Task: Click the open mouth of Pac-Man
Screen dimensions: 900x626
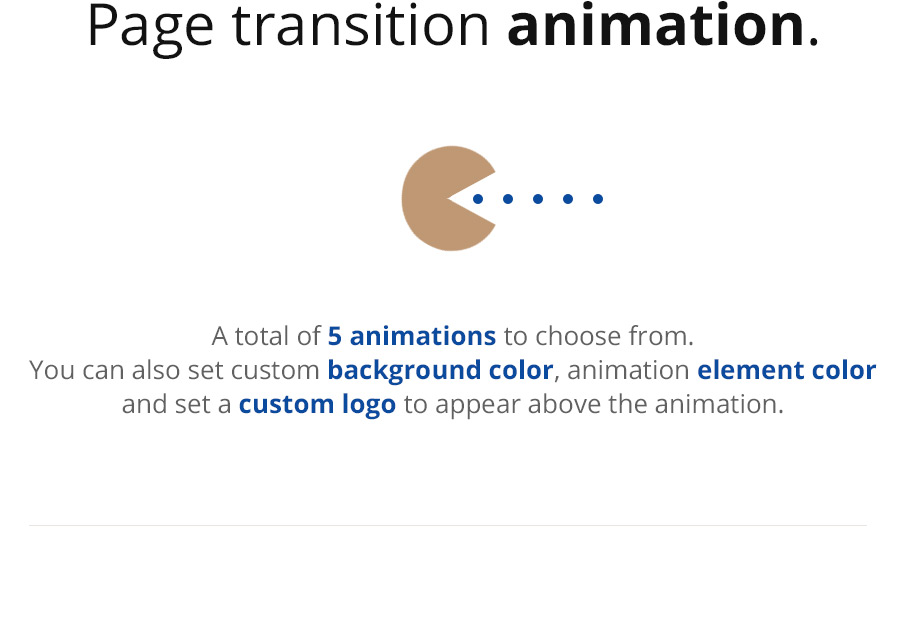Action: click(478, 199)
